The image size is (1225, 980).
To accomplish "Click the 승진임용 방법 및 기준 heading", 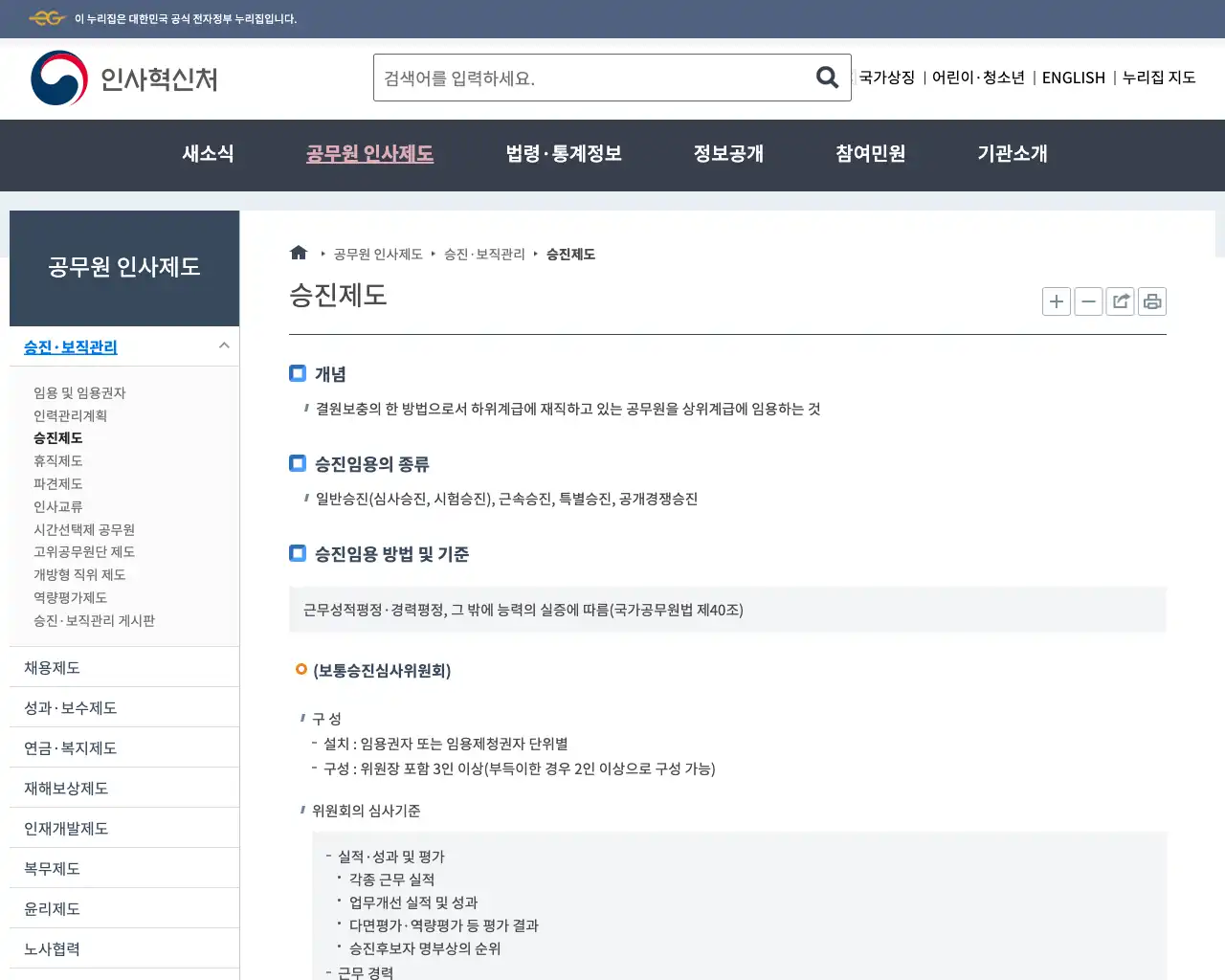I will pyautogui.click(x=391, y=554).
